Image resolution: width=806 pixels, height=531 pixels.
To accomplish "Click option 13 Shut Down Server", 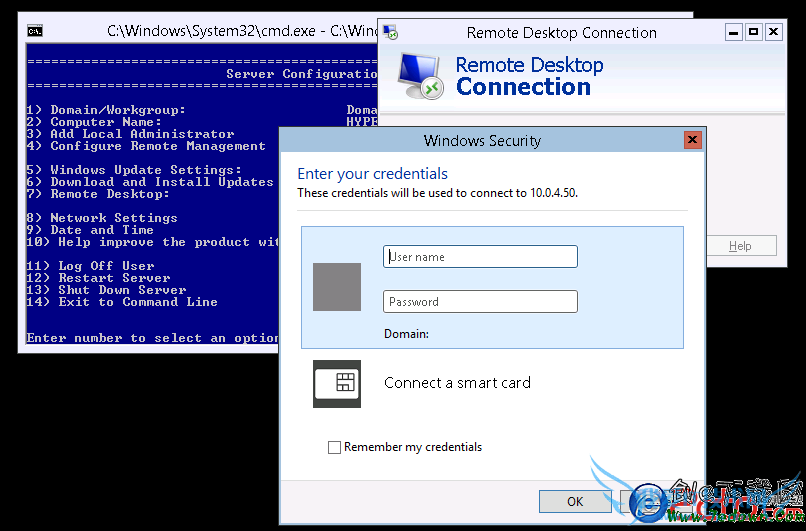I will pyautogui.click(x=106, y=290).
